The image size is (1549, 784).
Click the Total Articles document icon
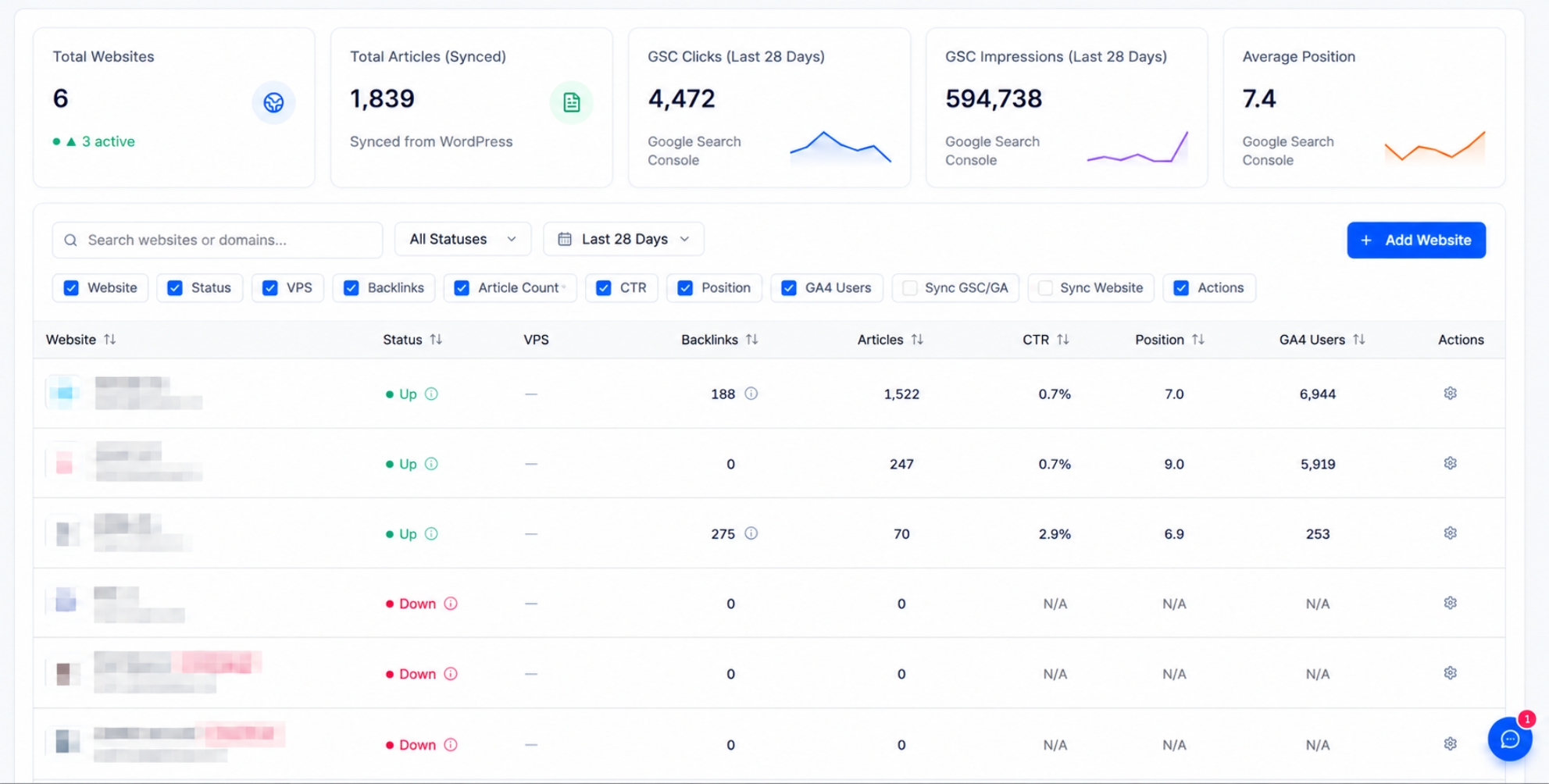coord(571,102)
